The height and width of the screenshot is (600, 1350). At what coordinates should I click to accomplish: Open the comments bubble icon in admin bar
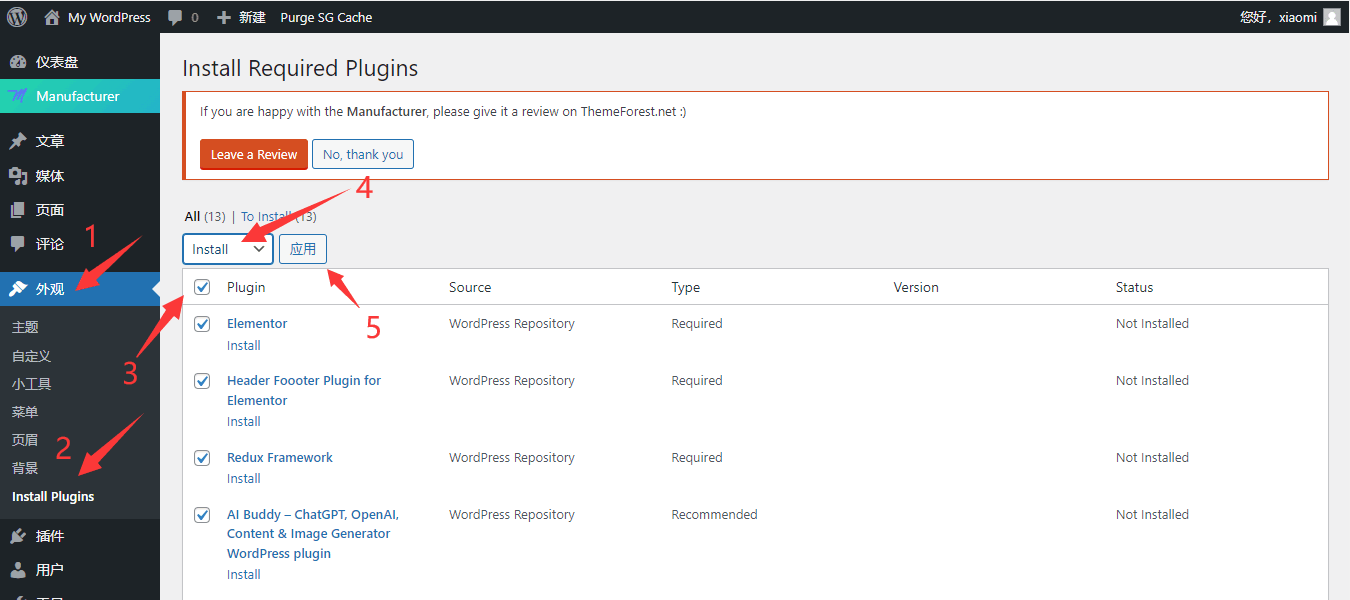(x=176, y=17)
